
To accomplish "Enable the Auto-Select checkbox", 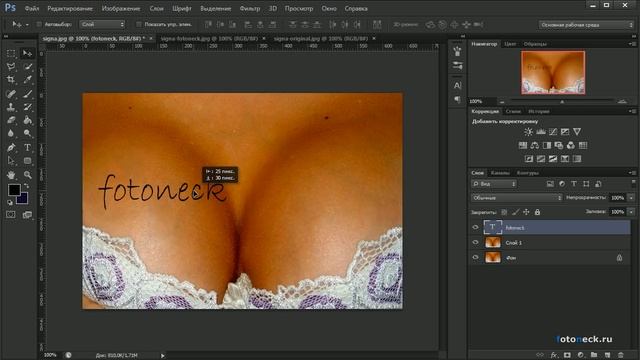I will coord(39,24).
